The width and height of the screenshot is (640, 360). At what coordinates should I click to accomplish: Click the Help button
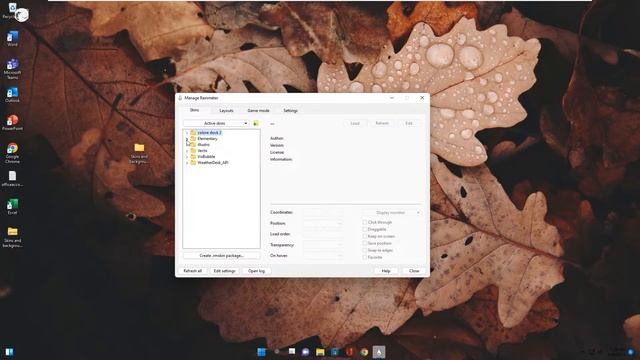[386, 271]
